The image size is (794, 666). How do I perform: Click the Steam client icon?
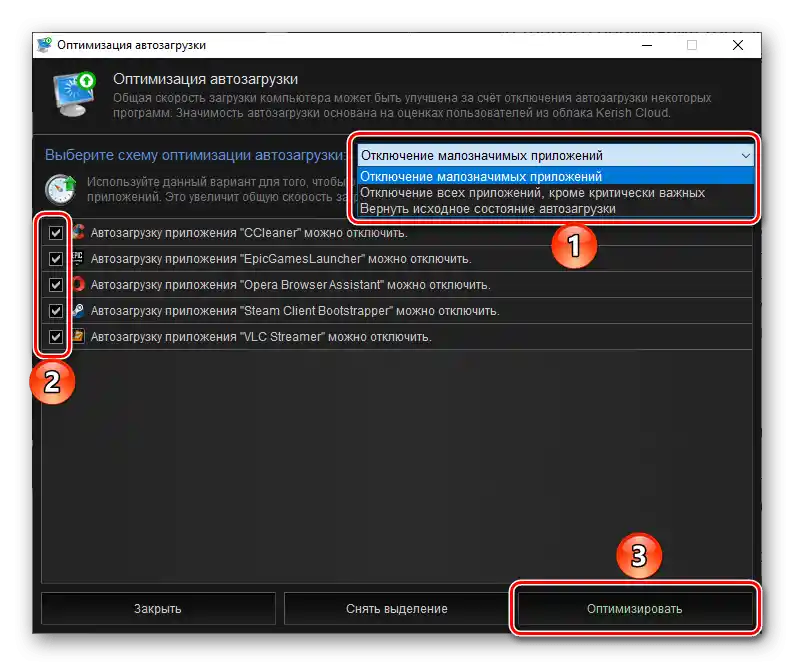click(78, 310)
